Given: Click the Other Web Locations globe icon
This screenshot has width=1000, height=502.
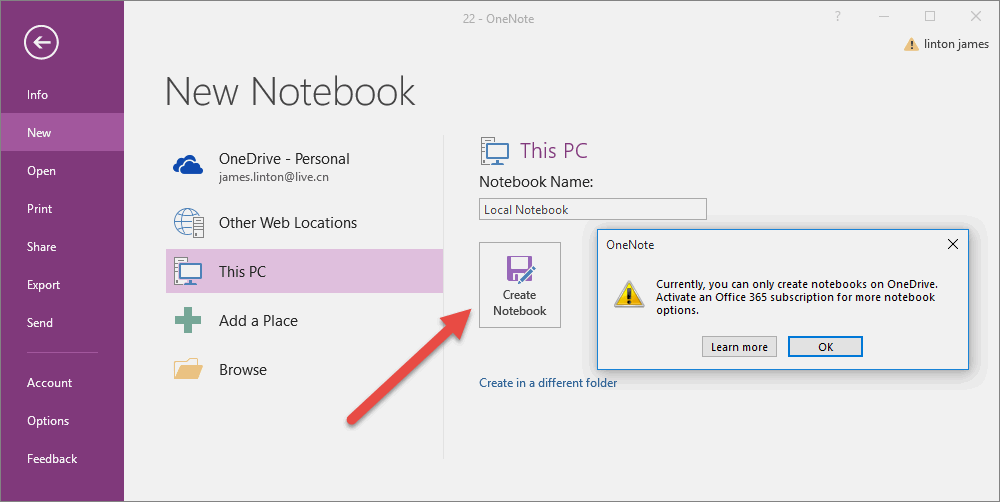Looking at the screenshot, I should (189, 222).
